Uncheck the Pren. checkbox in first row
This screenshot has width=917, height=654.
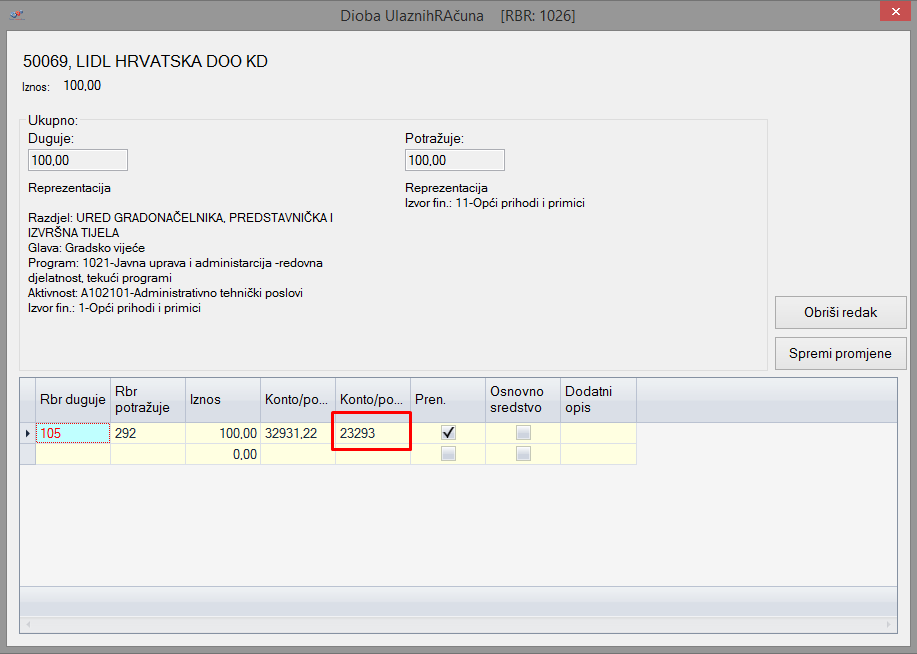pos(448,433)
